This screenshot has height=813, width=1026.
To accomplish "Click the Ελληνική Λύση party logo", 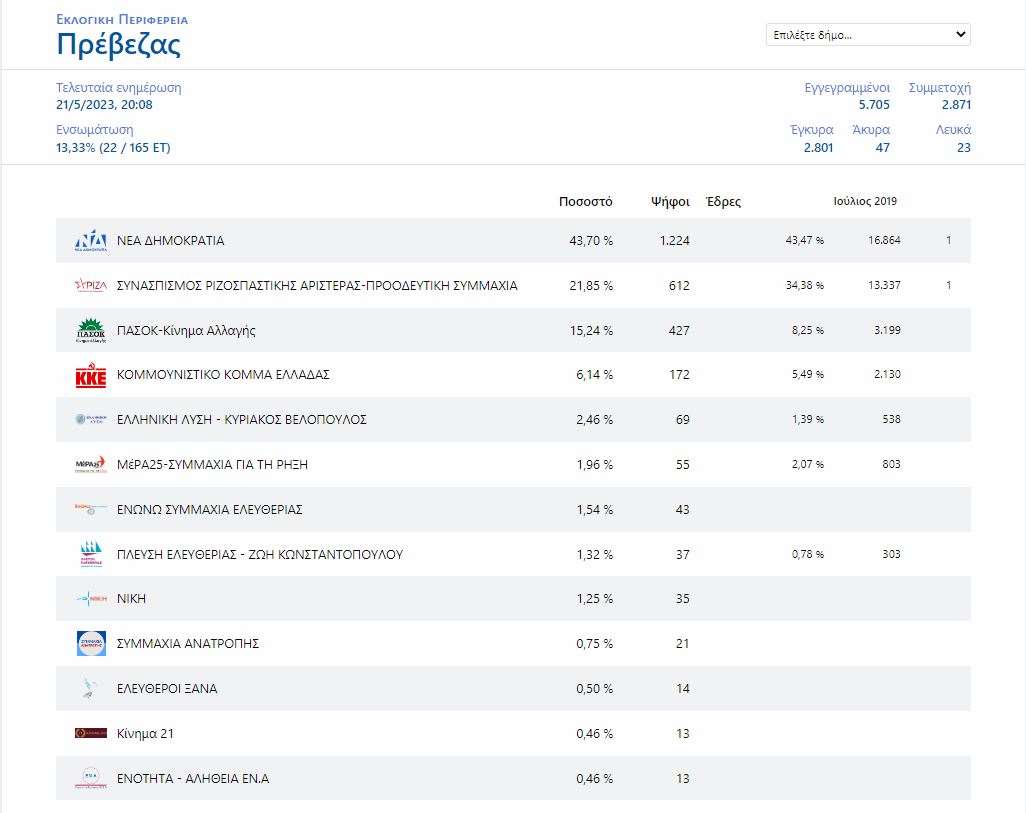I will pos(91,420).
